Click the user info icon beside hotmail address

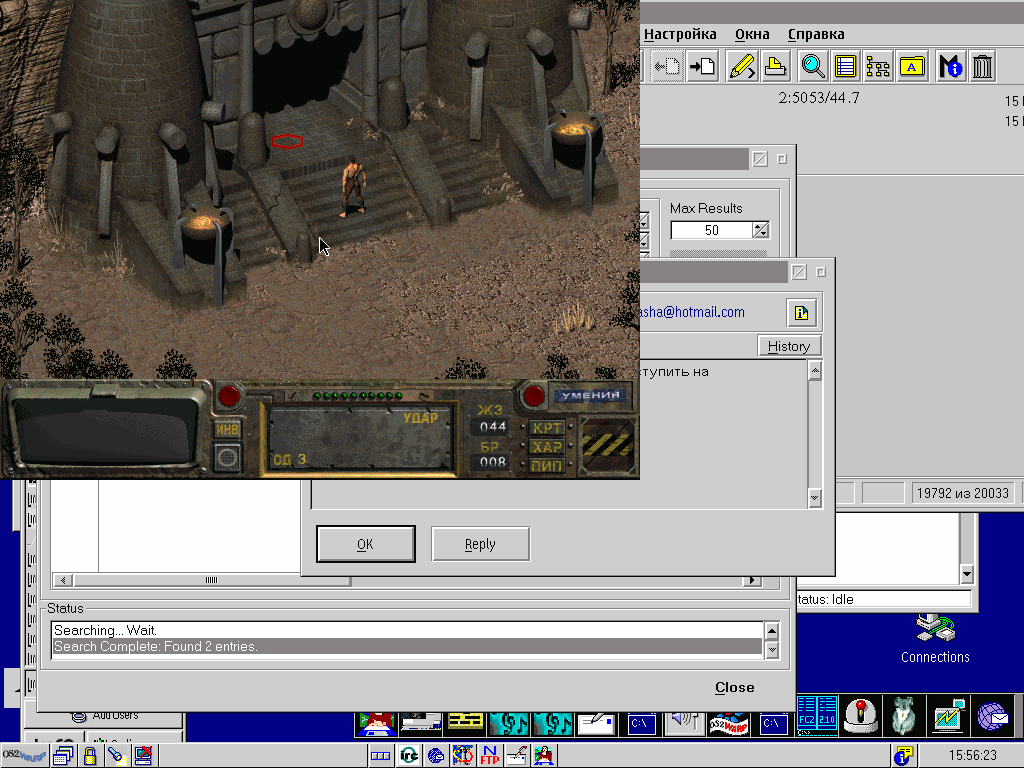coord(801,313)
